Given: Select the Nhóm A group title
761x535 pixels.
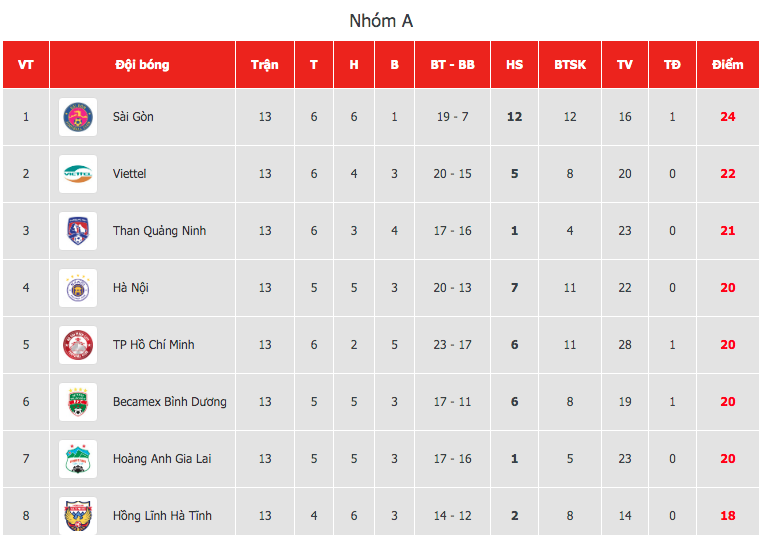Looking at the screenshot, I should 381,21.
